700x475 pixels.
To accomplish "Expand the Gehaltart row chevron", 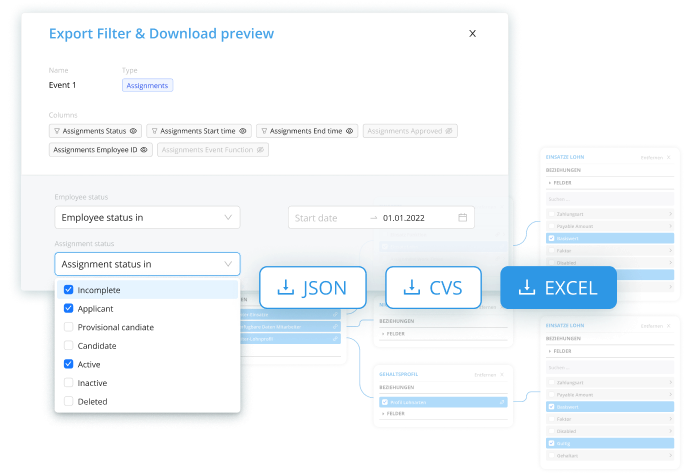I will click(670, 456).
